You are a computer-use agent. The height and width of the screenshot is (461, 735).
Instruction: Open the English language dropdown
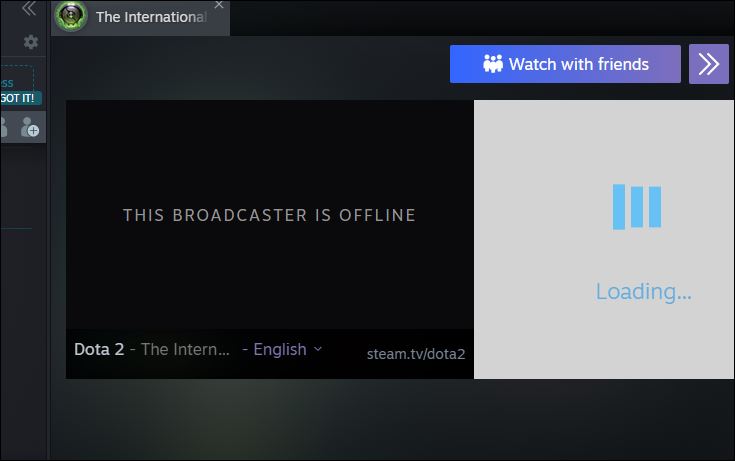click(288, 349)
